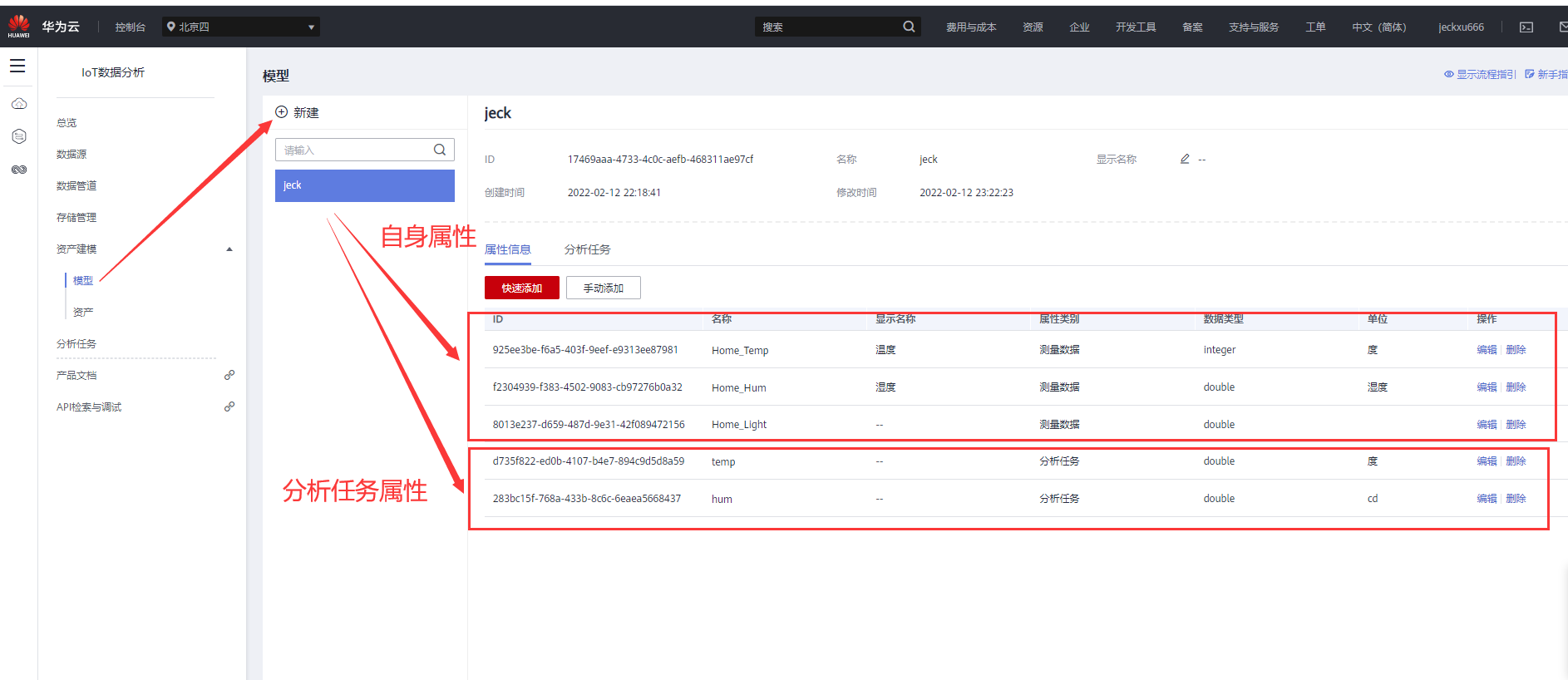1568x680 pixels.
Task: Click 编辑 for Home_Temp row
Action: pyautogui.click(x=1487, y=349)
